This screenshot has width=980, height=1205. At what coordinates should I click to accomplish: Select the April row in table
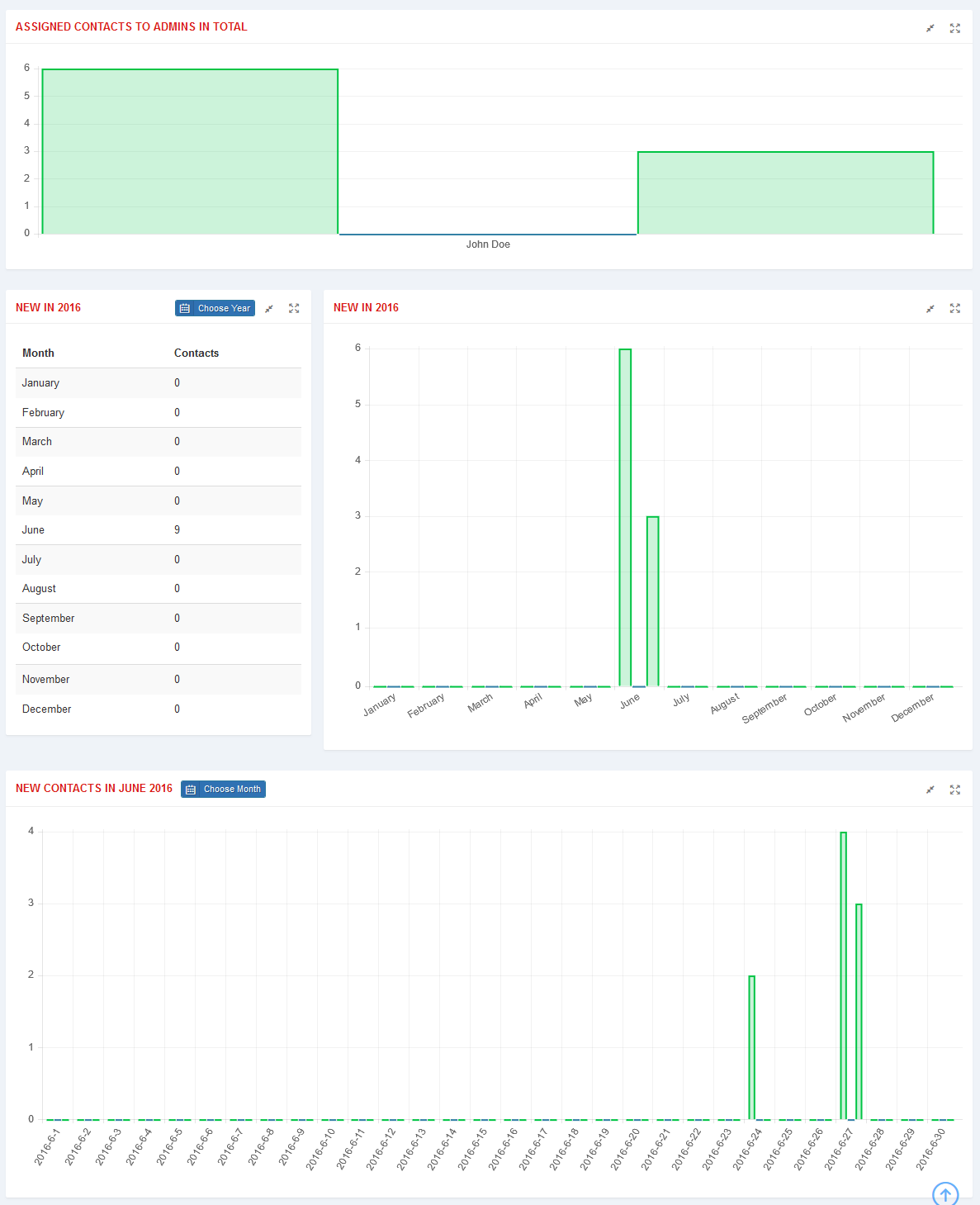pyautogui.click(x=159, y=471)
